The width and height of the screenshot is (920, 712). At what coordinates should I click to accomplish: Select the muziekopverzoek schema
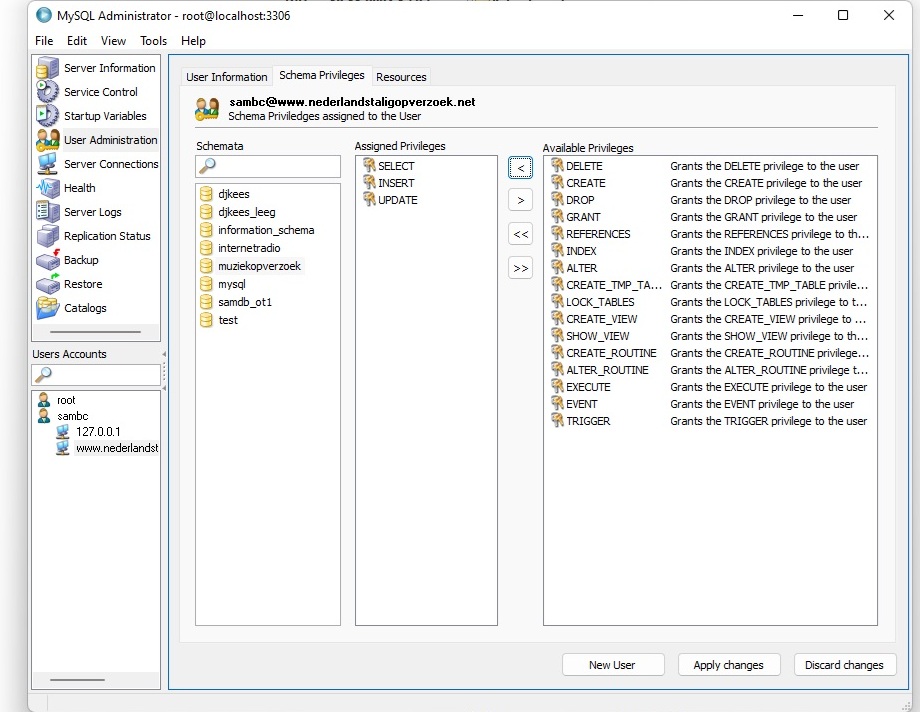pos(259,266)
